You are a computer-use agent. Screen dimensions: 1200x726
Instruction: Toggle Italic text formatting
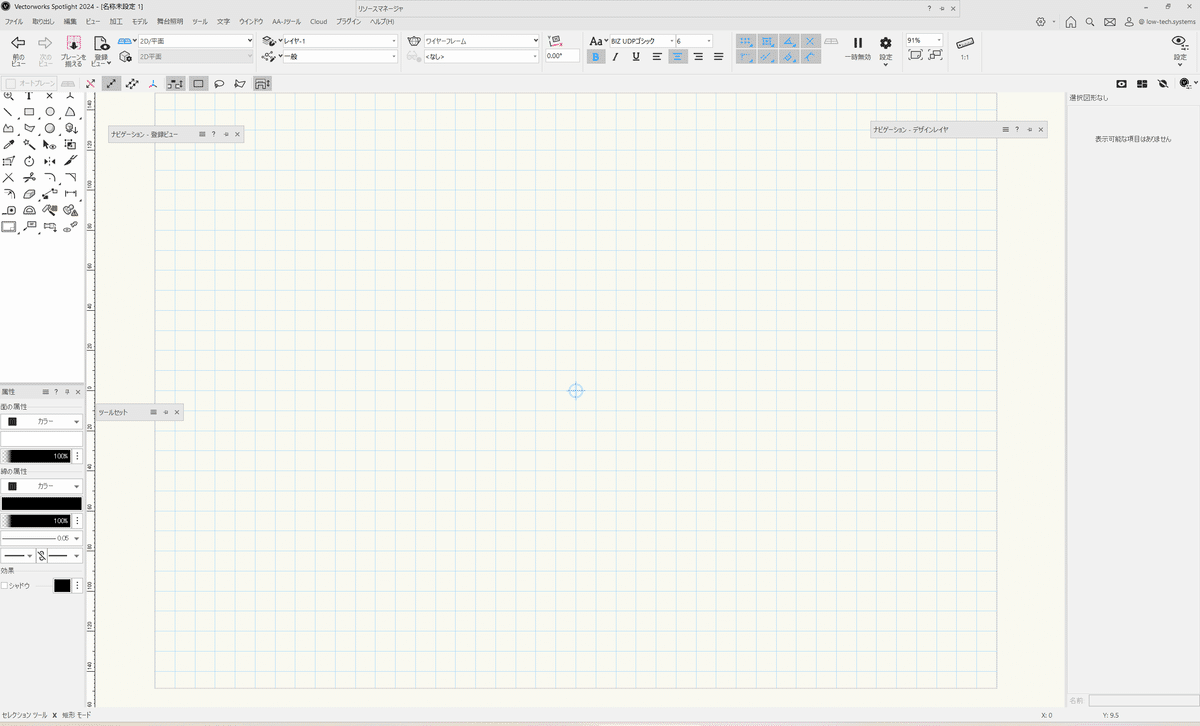click(615, 57)
